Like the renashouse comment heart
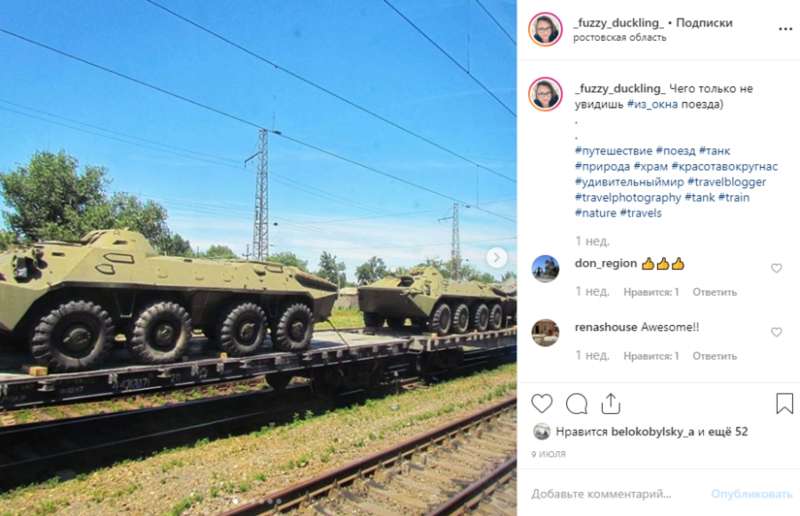Screen dimensions: 800x516 [x=776, y=332]
